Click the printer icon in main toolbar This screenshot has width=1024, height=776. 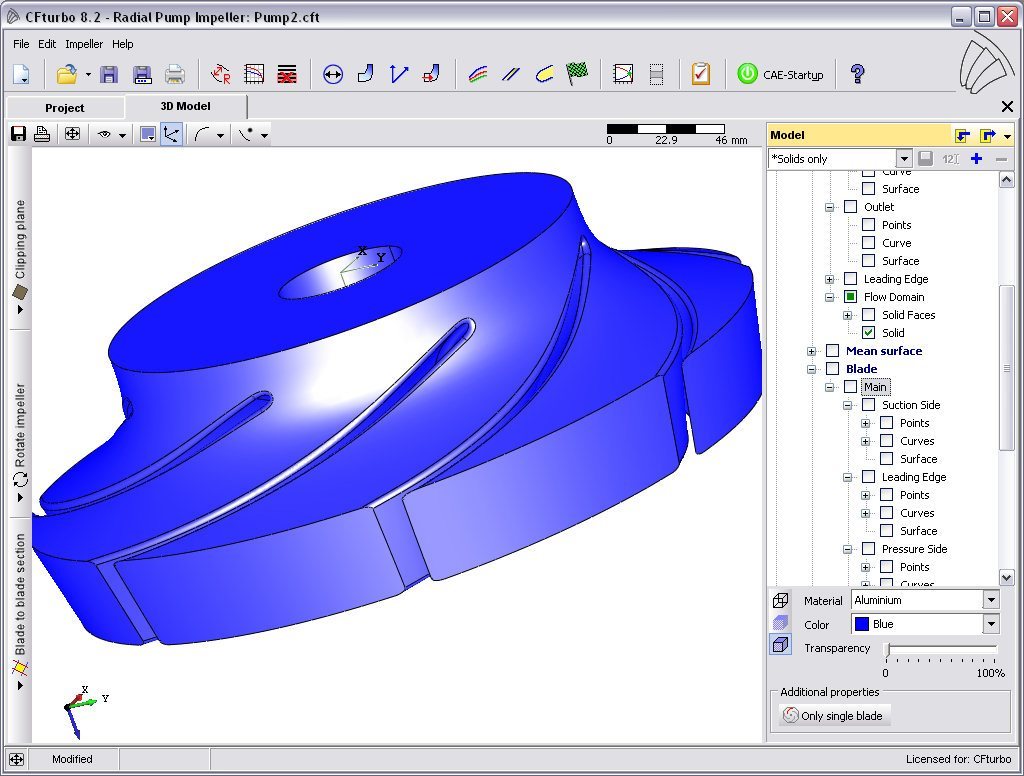175,74
